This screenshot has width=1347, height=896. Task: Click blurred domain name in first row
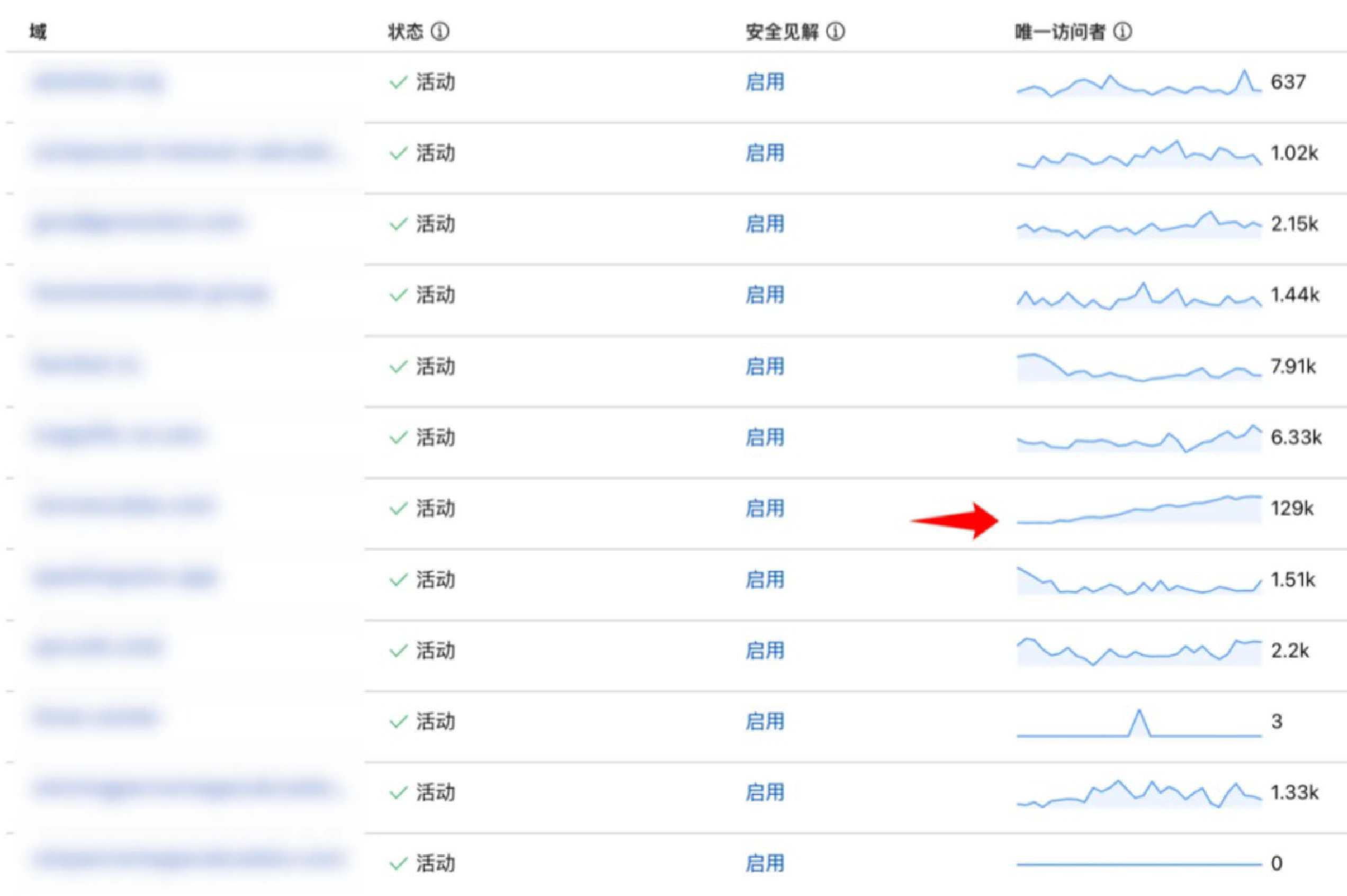(98, 82)
